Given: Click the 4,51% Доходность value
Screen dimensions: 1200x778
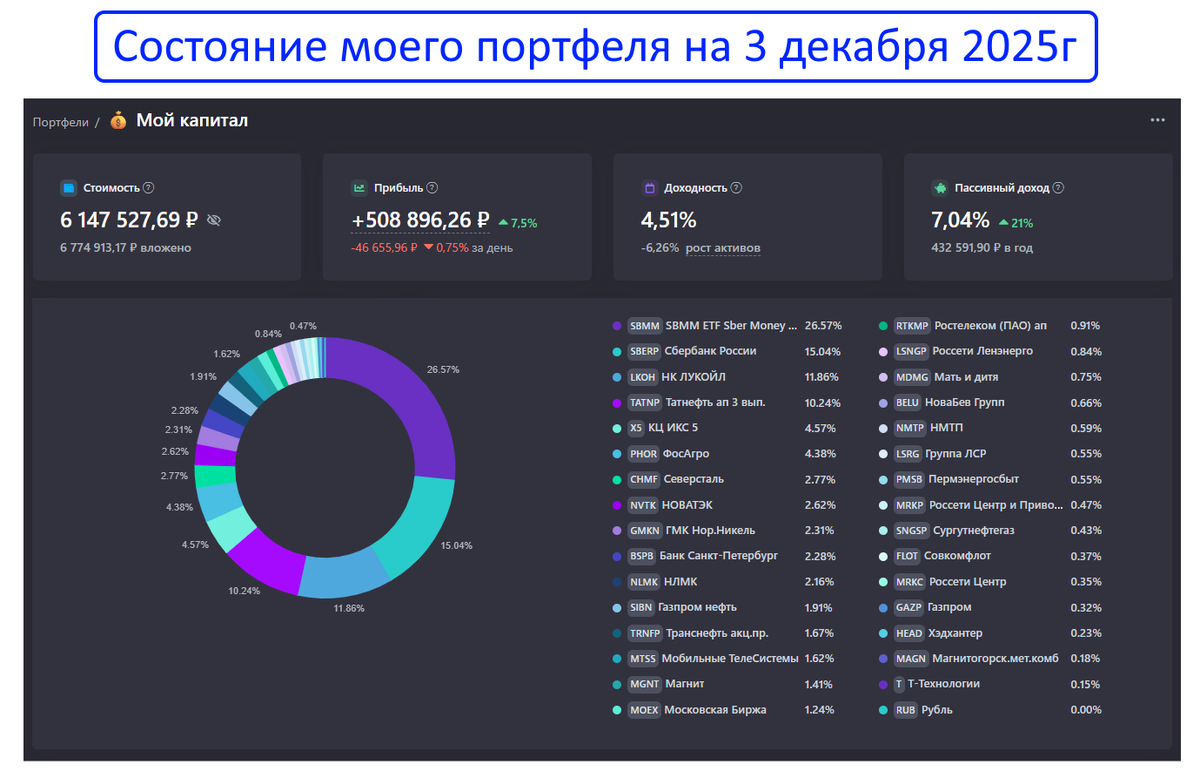Looking at the screenshot, I should pyautogui.click(x=669, y=220).
